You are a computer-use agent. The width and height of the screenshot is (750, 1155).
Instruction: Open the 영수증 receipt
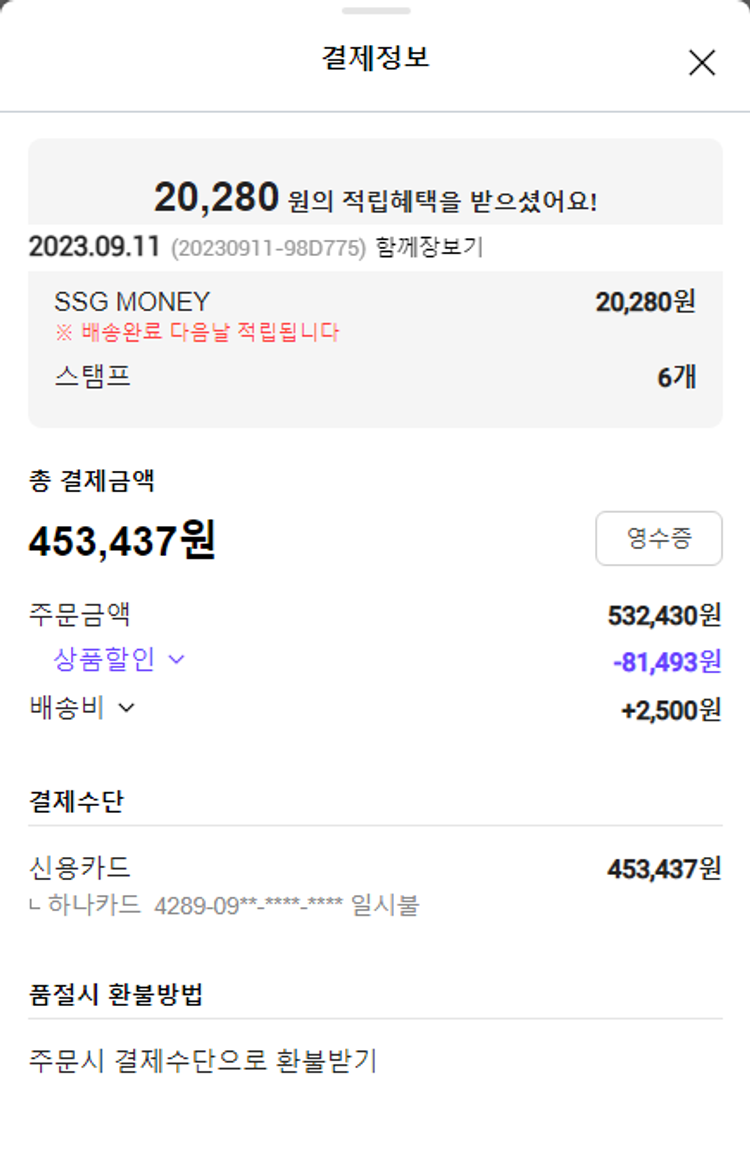pyautogui.click(x=658, y=539)
